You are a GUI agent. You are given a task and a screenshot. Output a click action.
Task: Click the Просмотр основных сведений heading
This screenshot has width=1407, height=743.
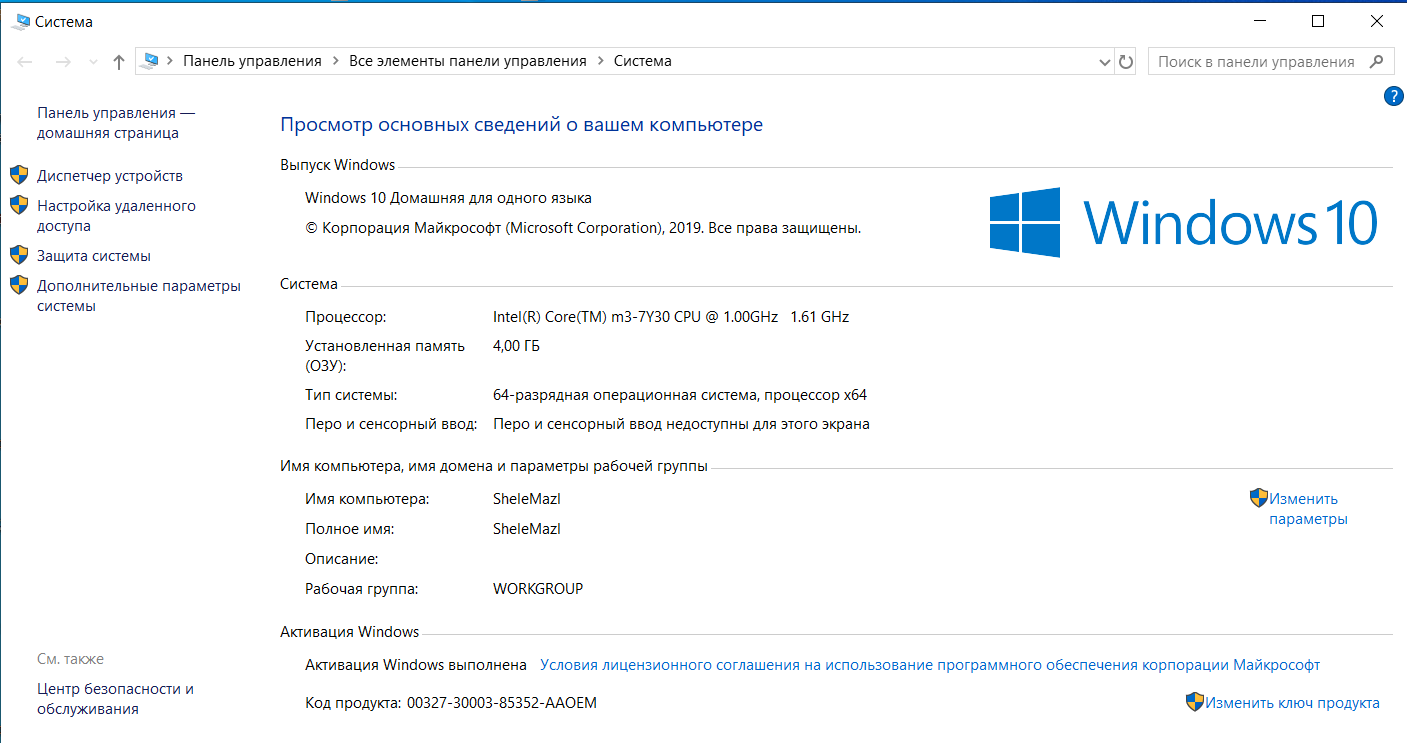click(521, 125)
